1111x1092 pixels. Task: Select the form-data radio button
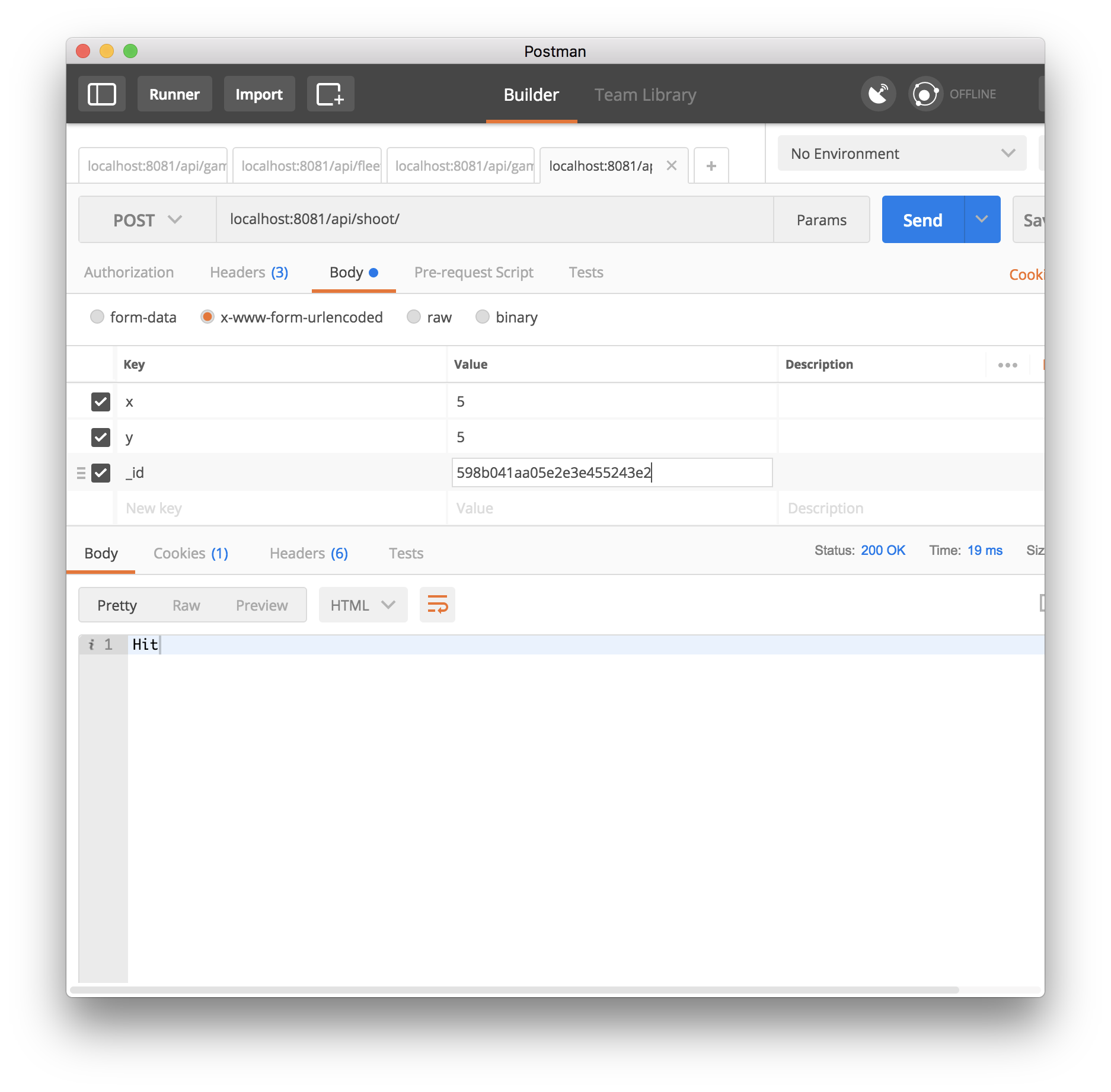click(97, 317)
